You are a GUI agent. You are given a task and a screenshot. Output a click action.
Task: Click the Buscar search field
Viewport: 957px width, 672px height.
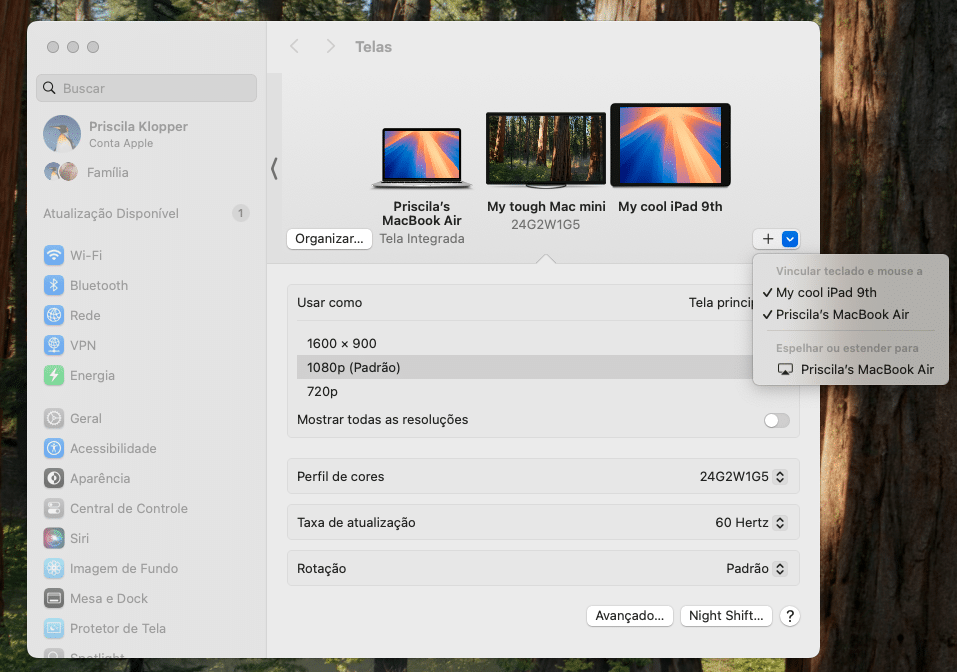click(x=146, y=88)
